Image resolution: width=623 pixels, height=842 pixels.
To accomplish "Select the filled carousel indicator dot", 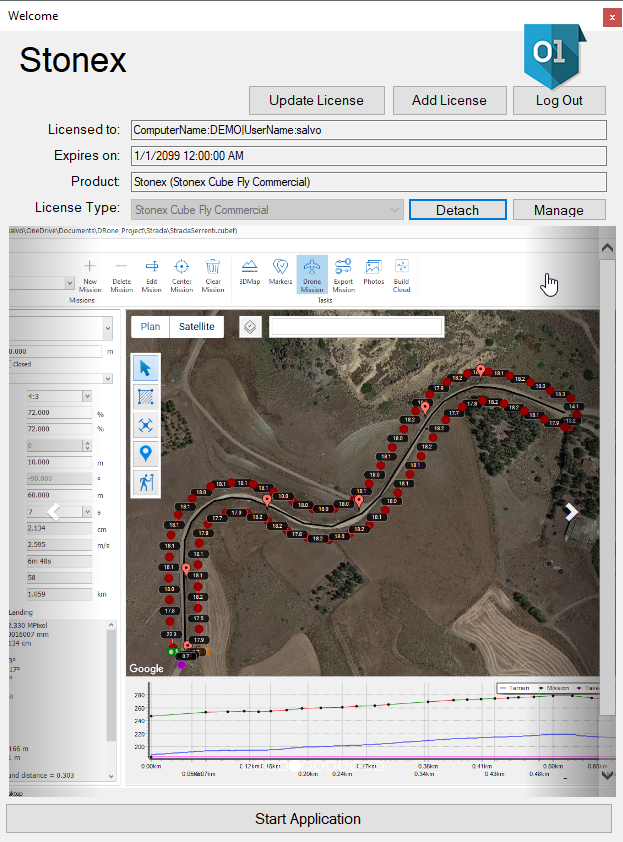I will (294, 766).
